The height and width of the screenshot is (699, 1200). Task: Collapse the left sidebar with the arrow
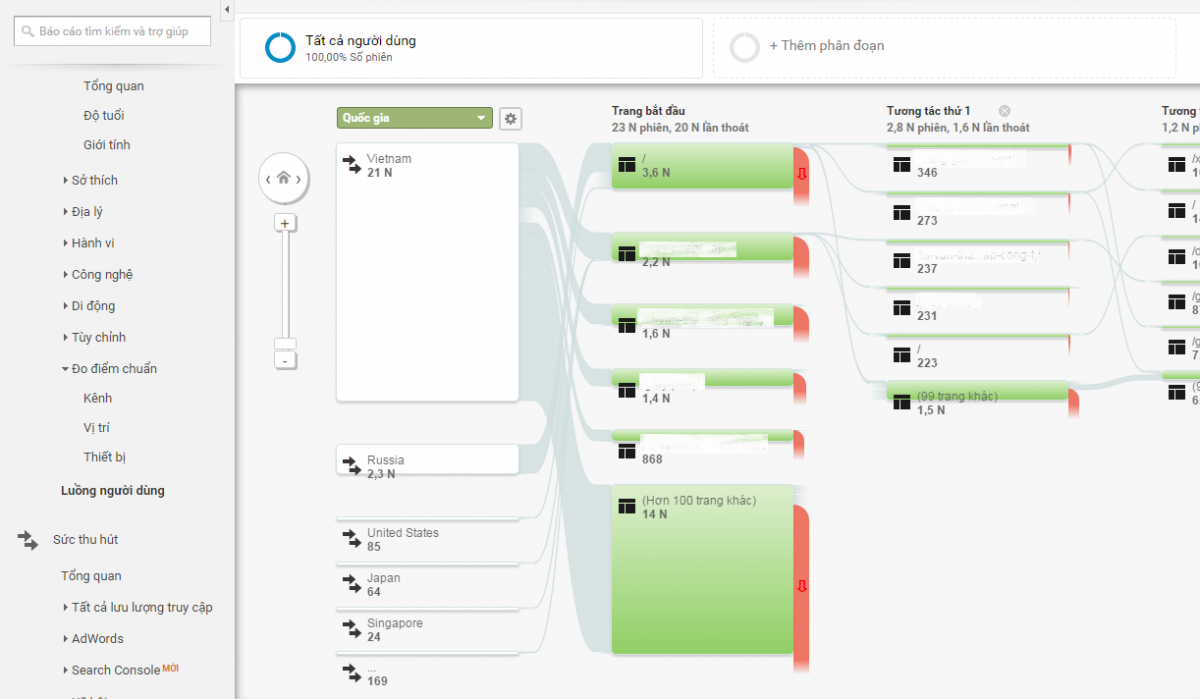227,9
